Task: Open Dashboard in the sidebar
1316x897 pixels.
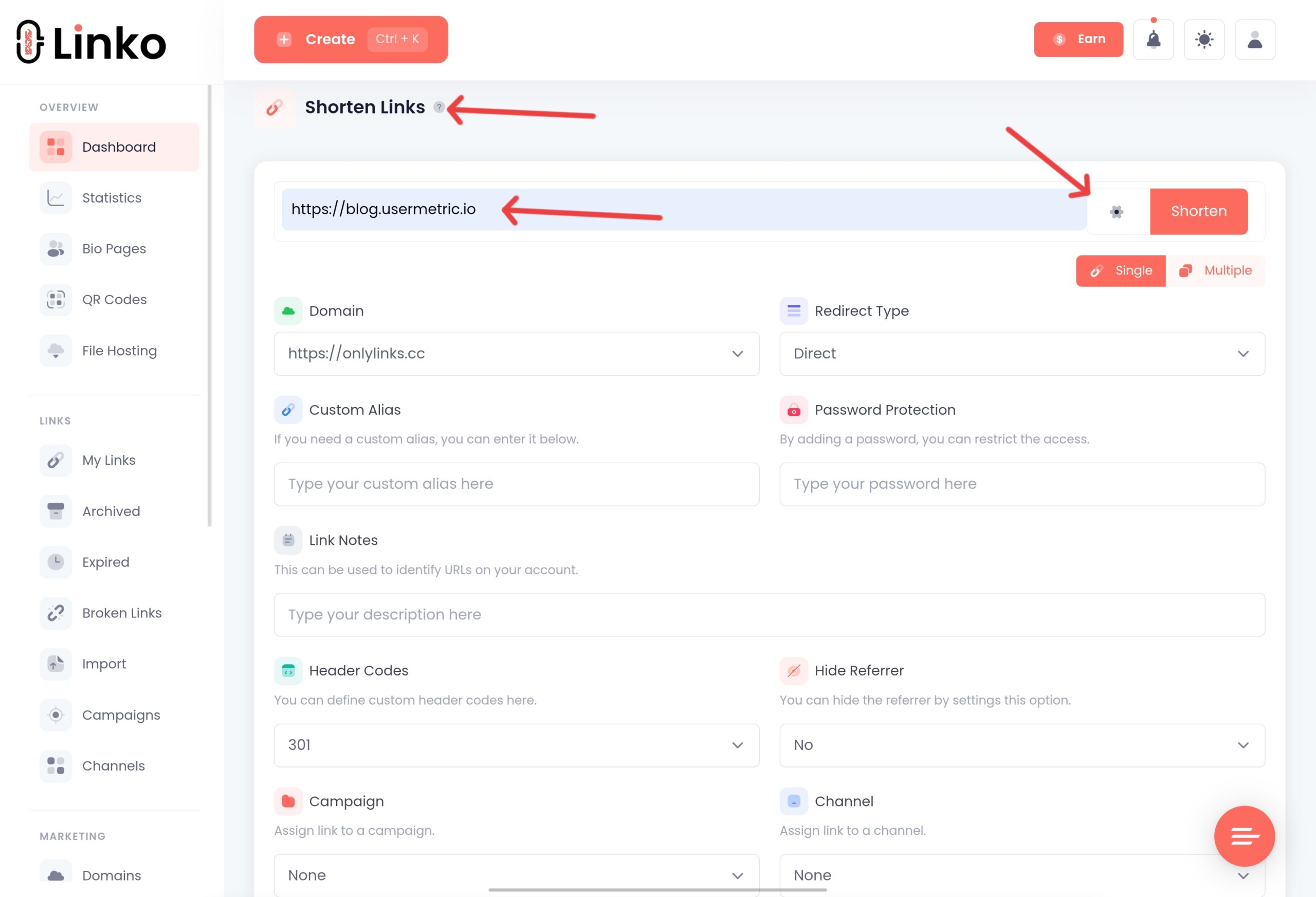Action: point(115,147)
